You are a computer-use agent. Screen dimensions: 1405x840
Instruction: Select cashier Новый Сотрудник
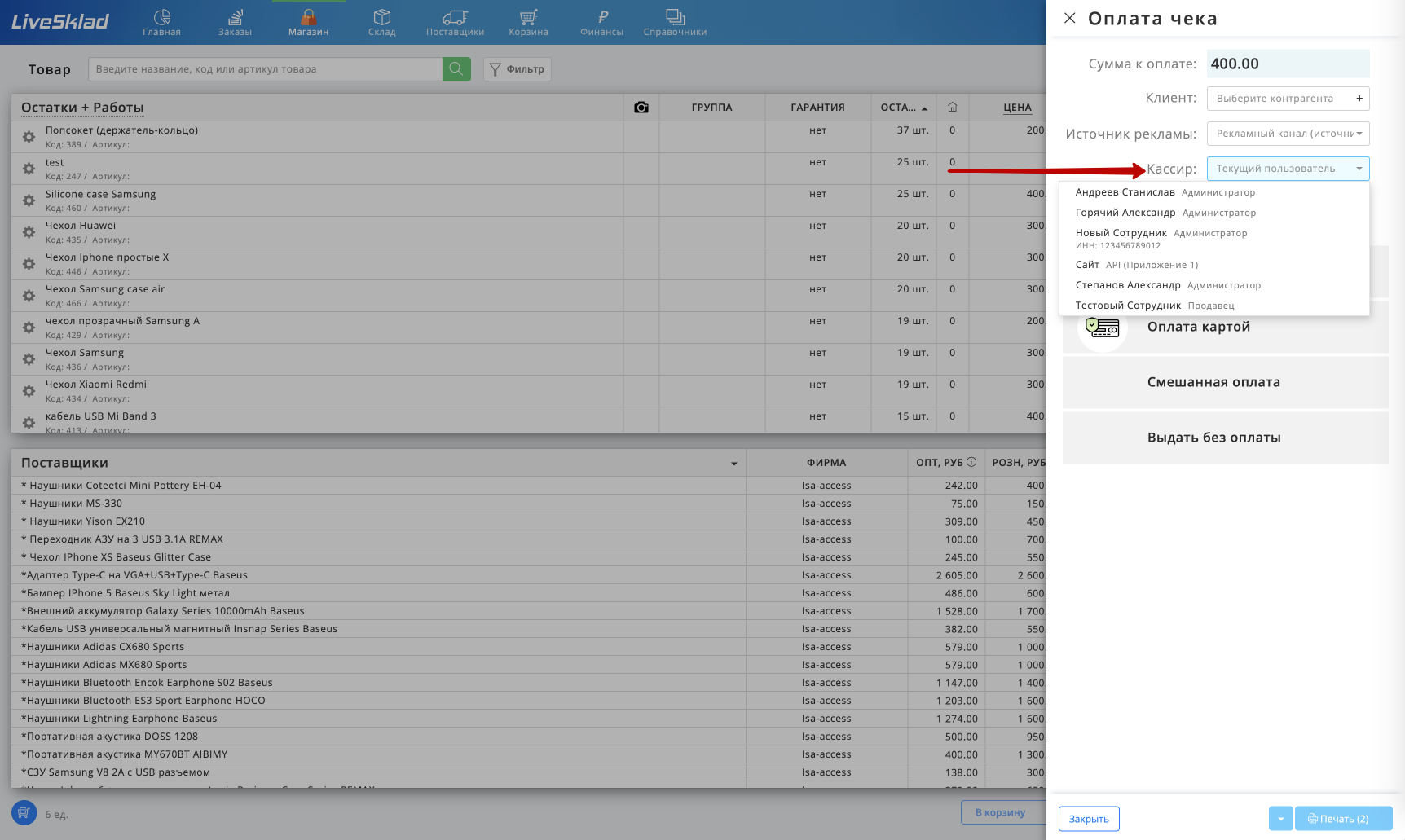1214,239
